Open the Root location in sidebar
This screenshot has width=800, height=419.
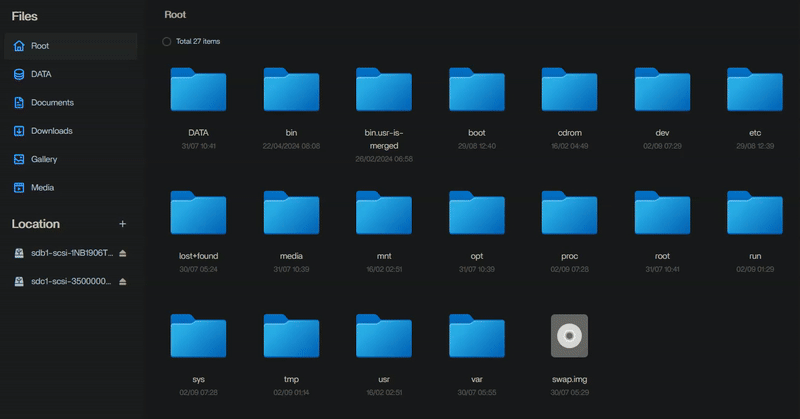[40, 46]
